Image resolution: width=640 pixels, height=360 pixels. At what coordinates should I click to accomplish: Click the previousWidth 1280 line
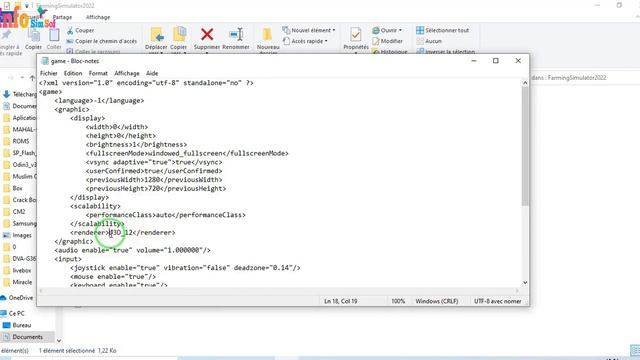(154, 180)
